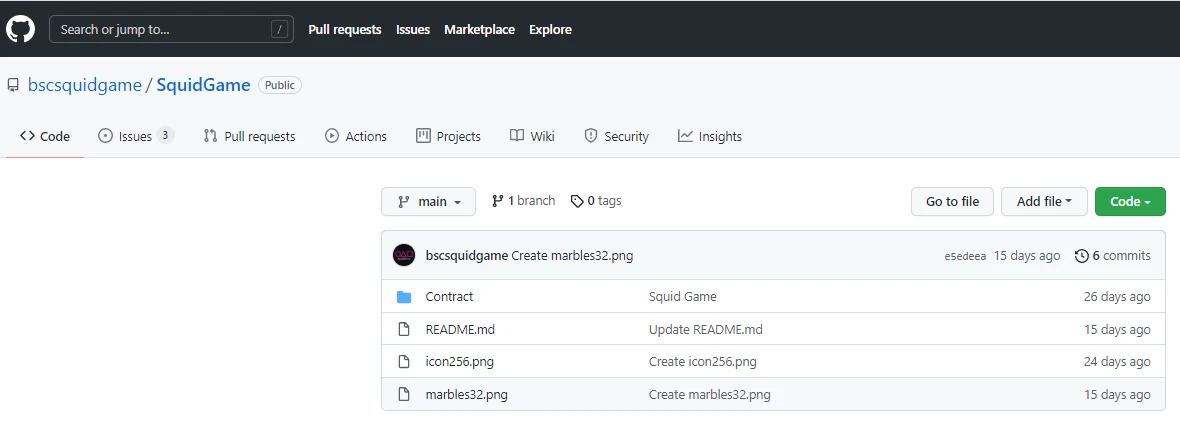The image size is (1180, 423).
Task: Open latest commit message Create marbles32.png
Action: point(573,256)
